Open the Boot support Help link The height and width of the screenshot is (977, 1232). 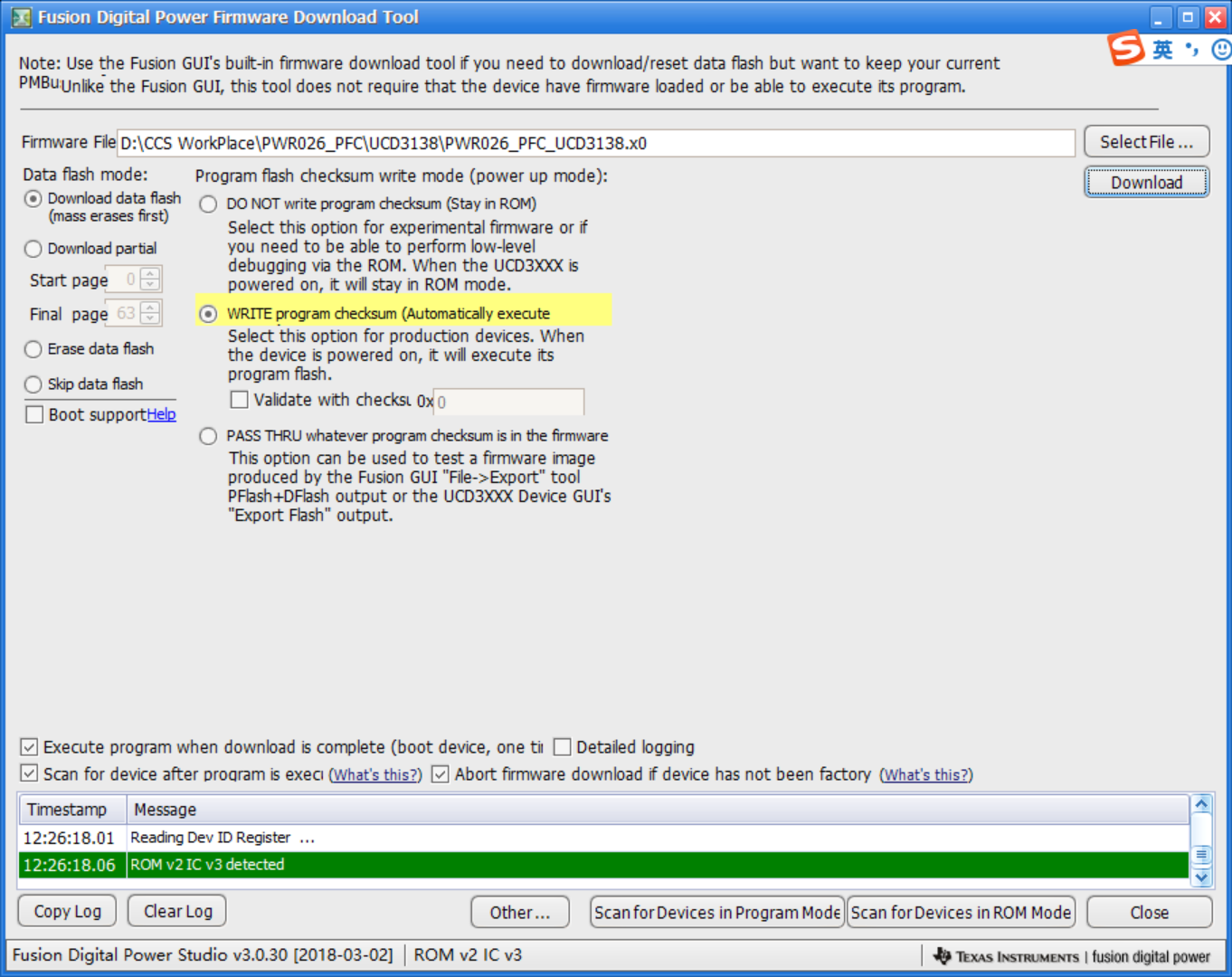[x=162, y=414]
